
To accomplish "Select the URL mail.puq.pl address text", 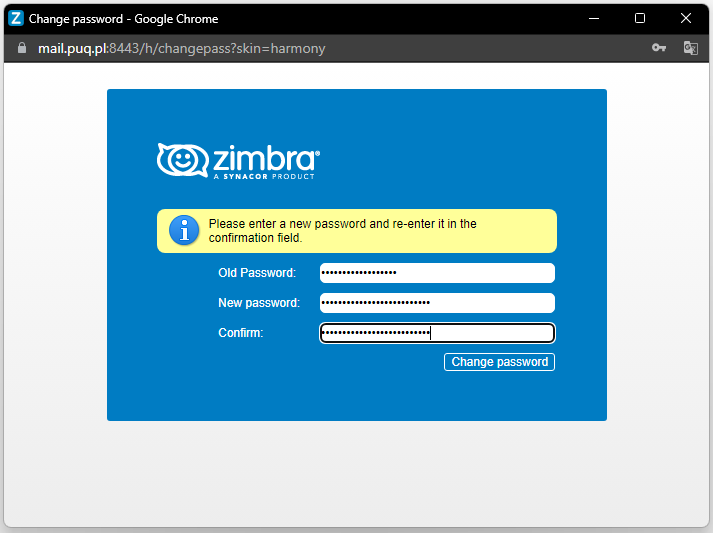I will pos(181,48).
